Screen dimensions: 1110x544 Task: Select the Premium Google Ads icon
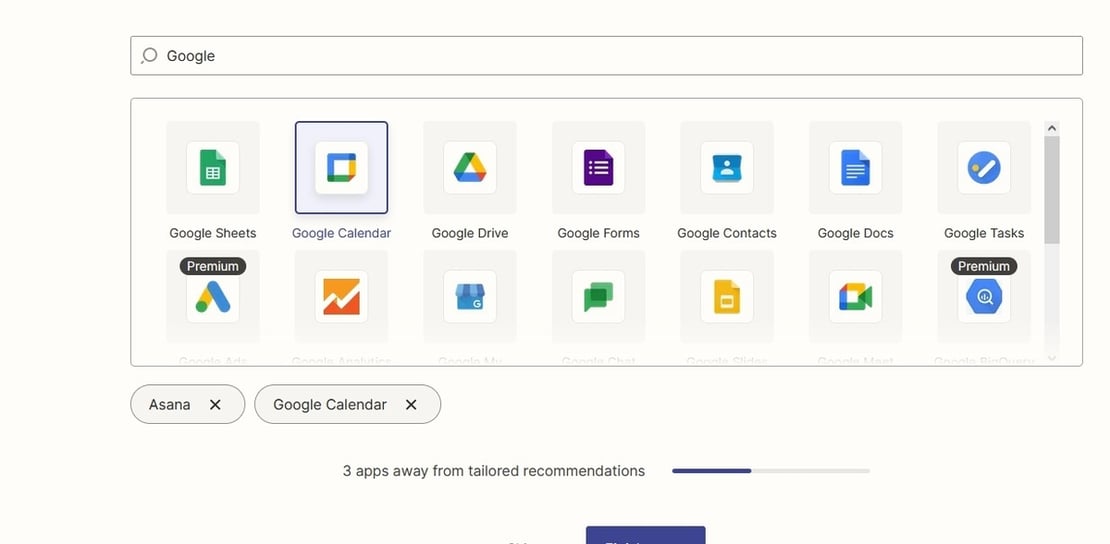(x=212, y=297)
